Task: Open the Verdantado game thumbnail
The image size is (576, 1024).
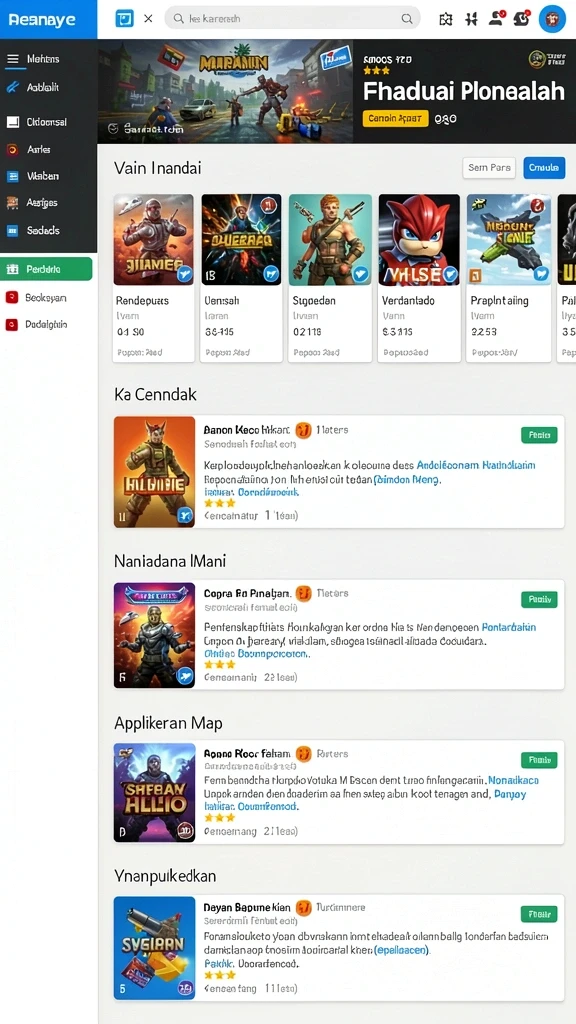Action: tap(419, 240)
